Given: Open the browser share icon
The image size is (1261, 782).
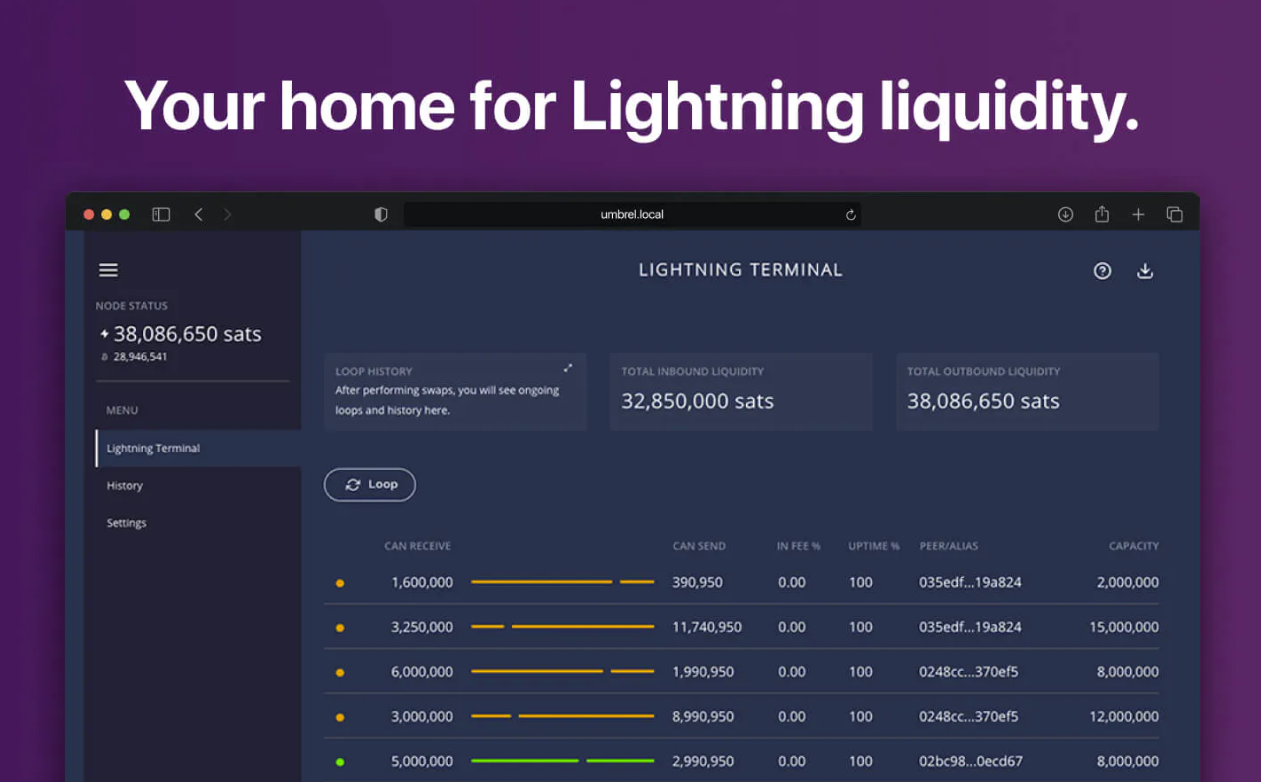Looking at the screenshot, I should (1101, 215).
